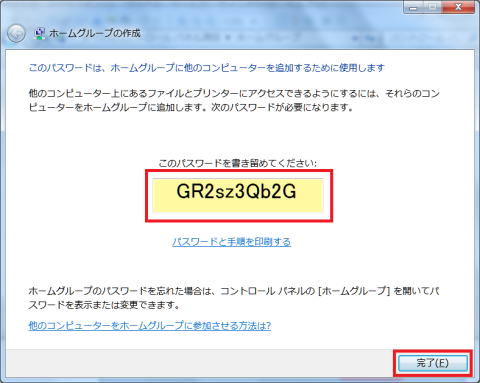Click the back arrow button in the title bar
Viewport: 480px width, 383px height.
[16, 34]
